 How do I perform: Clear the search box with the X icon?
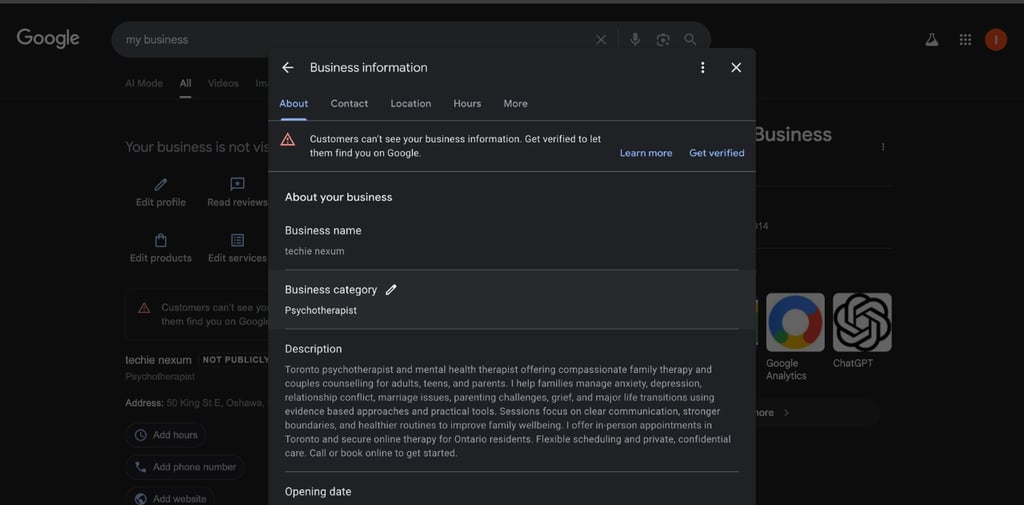(x=601, y=40)
